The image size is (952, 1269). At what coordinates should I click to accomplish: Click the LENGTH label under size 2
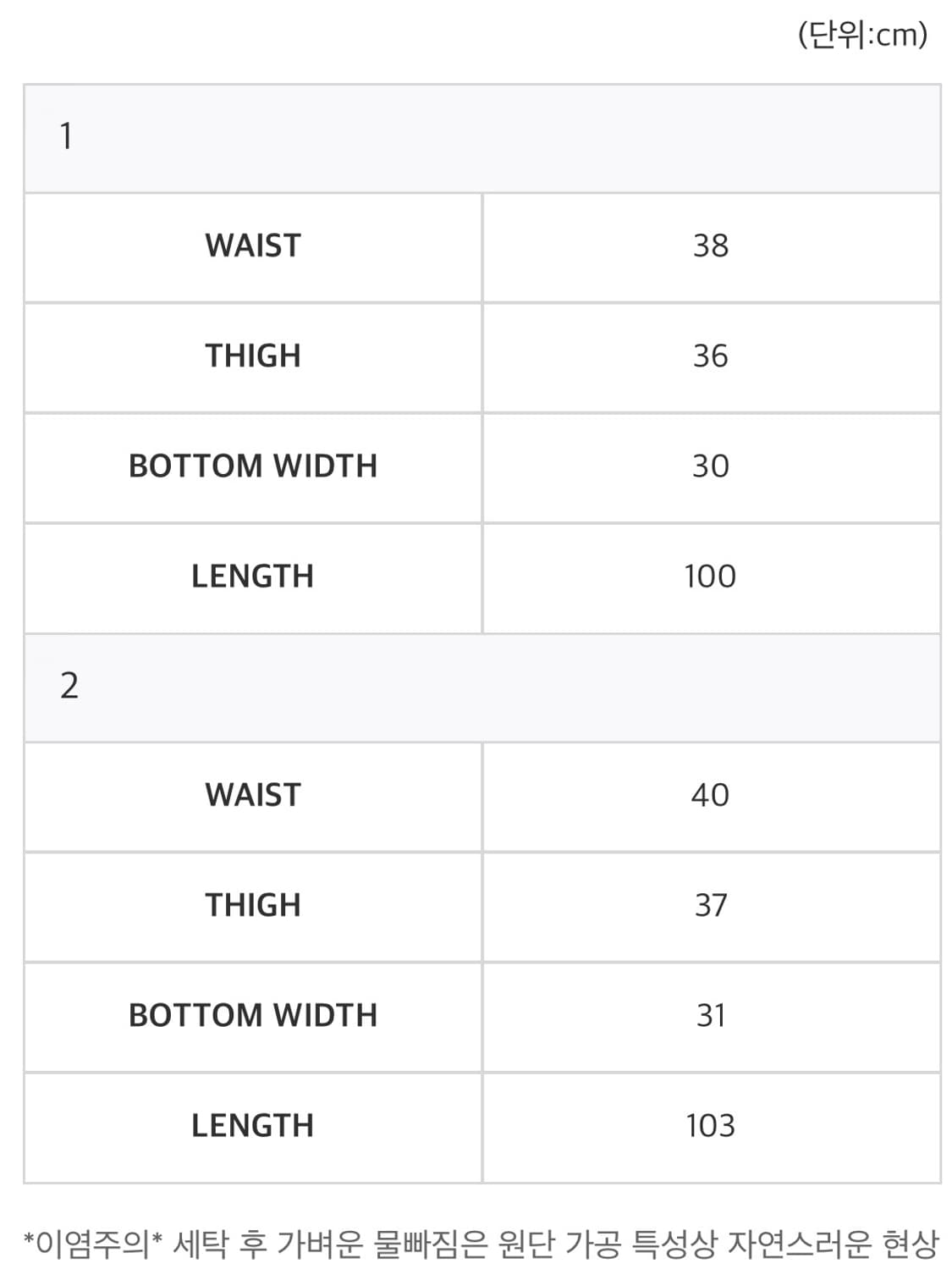tap(253, 1125)
